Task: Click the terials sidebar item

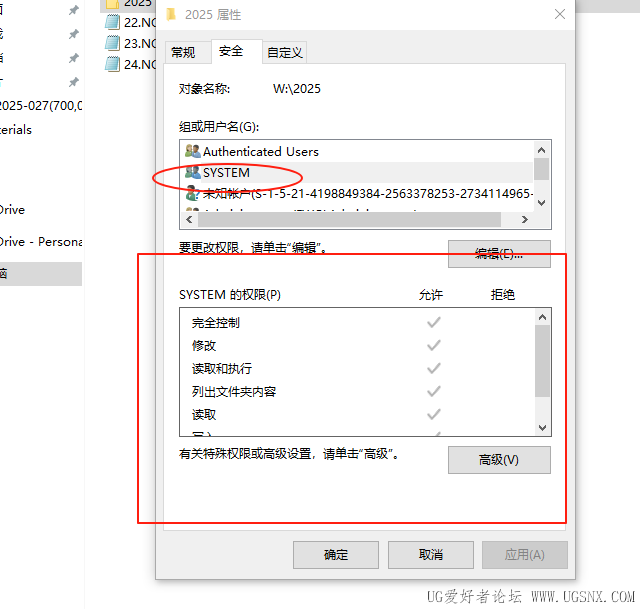Action: coord(16,130)
